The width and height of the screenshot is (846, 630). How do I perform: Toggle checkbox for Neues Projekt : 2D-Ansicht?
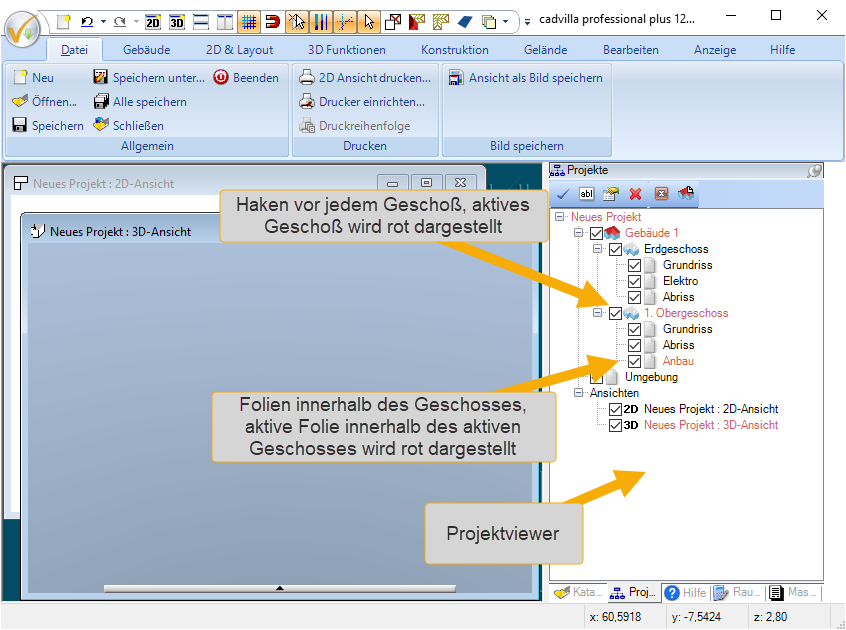tap(615, 409)
